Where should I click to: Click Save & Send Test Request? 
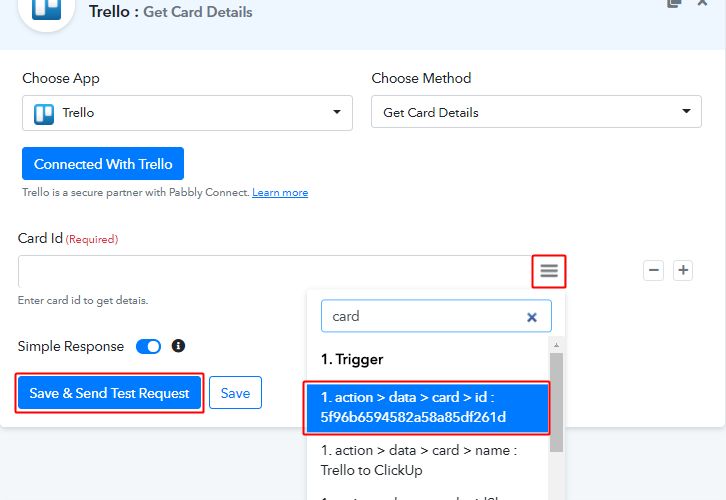click(109, 393)
